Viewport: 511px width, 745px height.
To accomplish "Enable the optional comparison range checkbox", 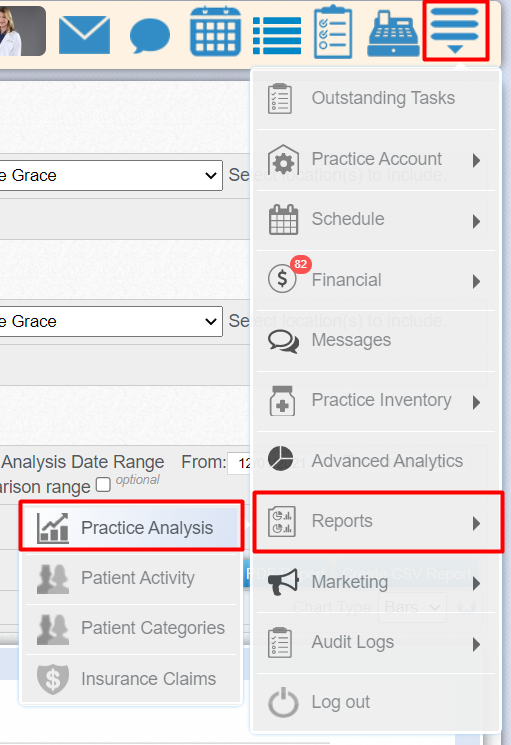I will [x=103, y=485].
